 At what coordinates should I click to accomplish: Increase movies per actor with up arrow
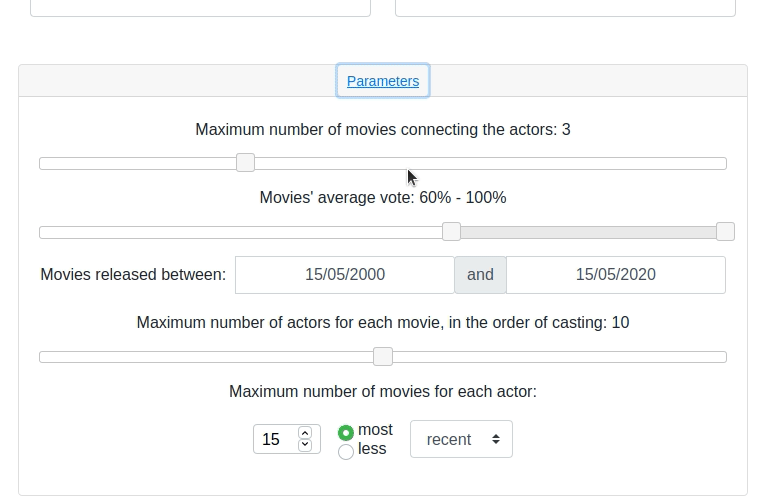click(x=305, y=433)
